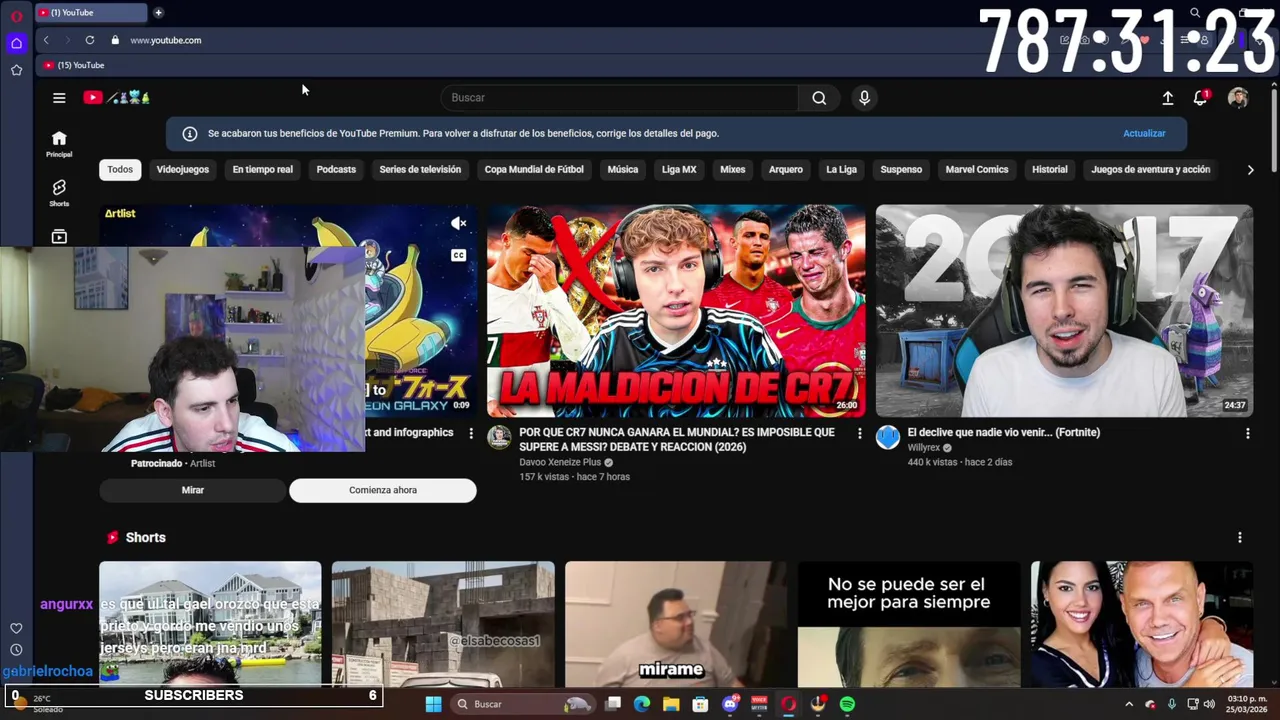Open taskbar clock showing 03:10 p. m.
This screenshot has width=1280, height=720.
(1247, 704)
